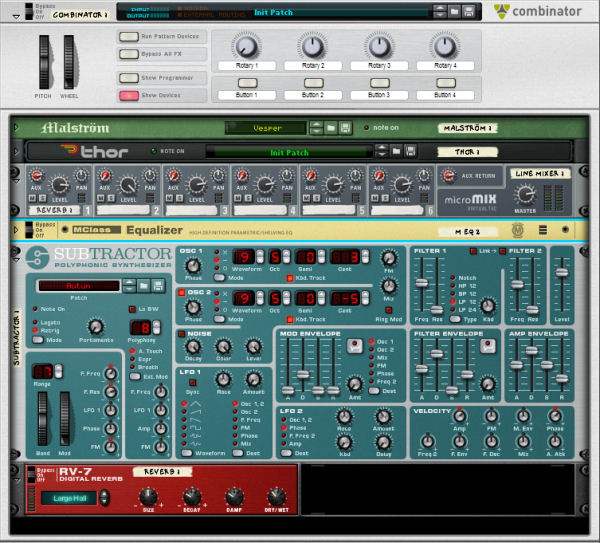Click the Subtractor Mod wheel
The width and height of the screenshot is (600, 543).
64,419
